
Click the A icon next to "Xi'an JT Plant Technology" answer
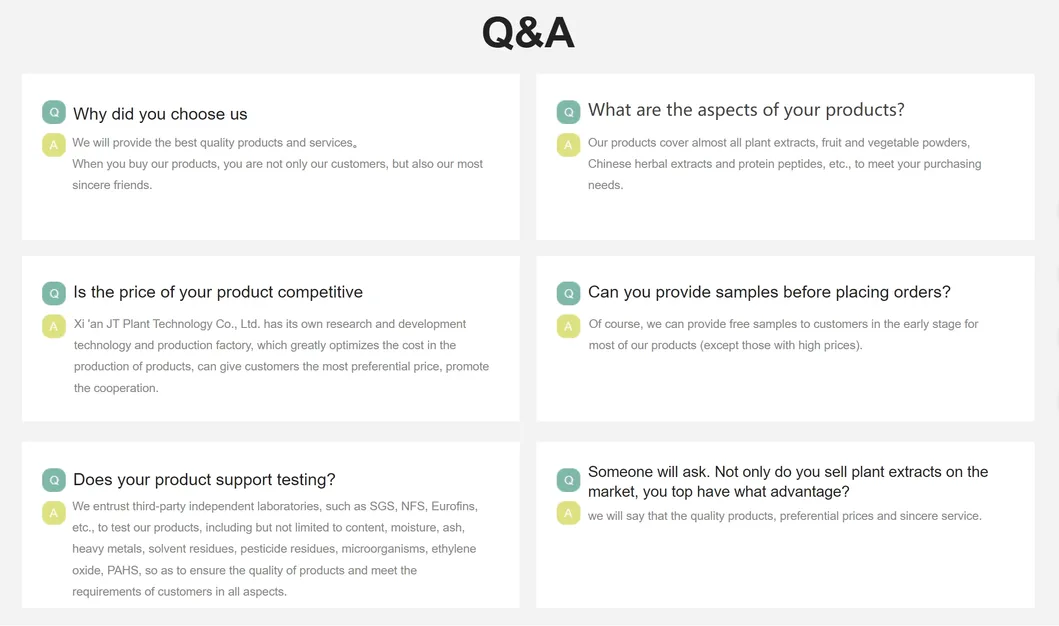(x=54, y=326)
